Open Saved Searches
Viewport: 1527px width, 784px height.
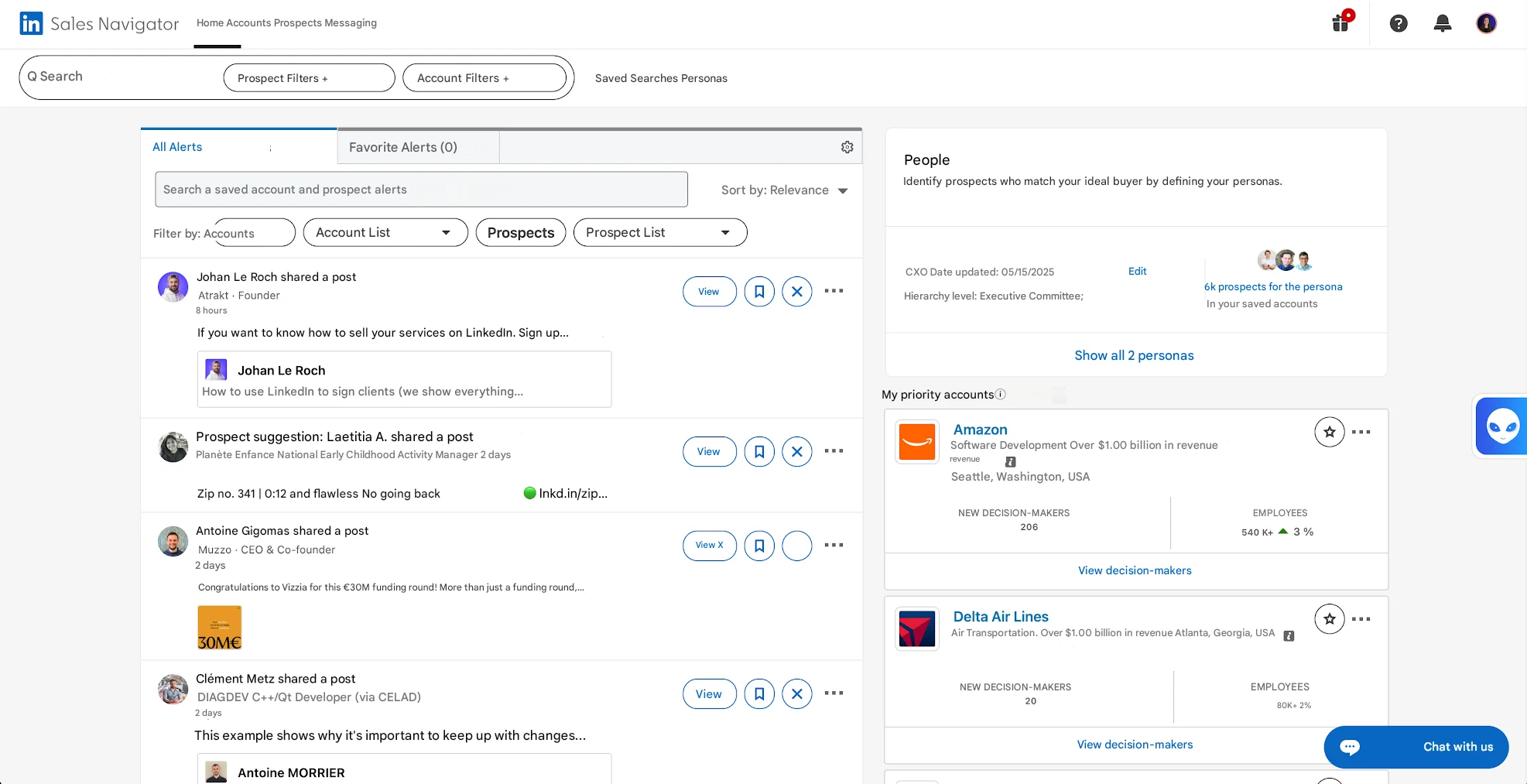click(636, 78)
